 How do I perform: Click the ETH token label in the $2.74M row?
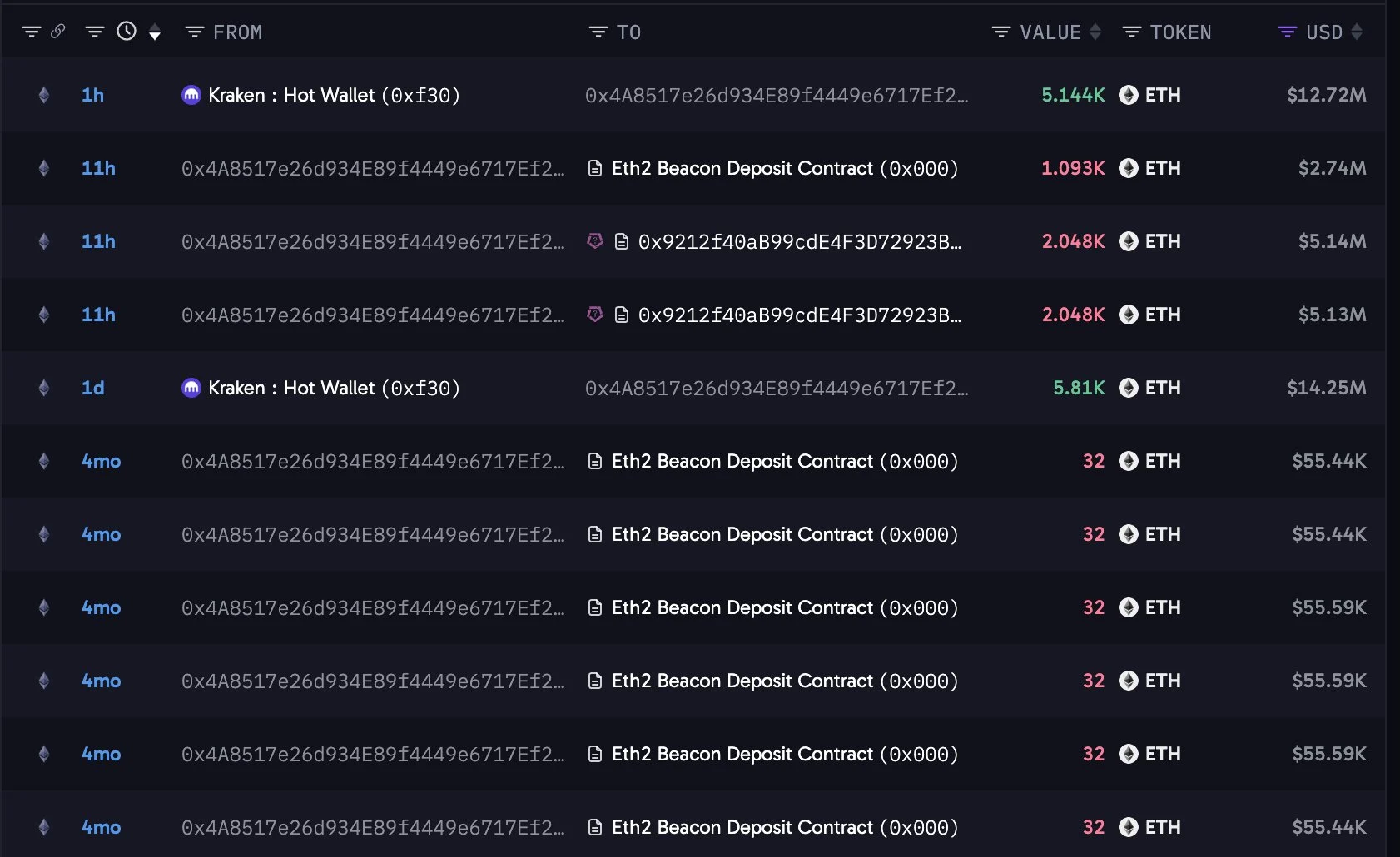coord(1163,168)
